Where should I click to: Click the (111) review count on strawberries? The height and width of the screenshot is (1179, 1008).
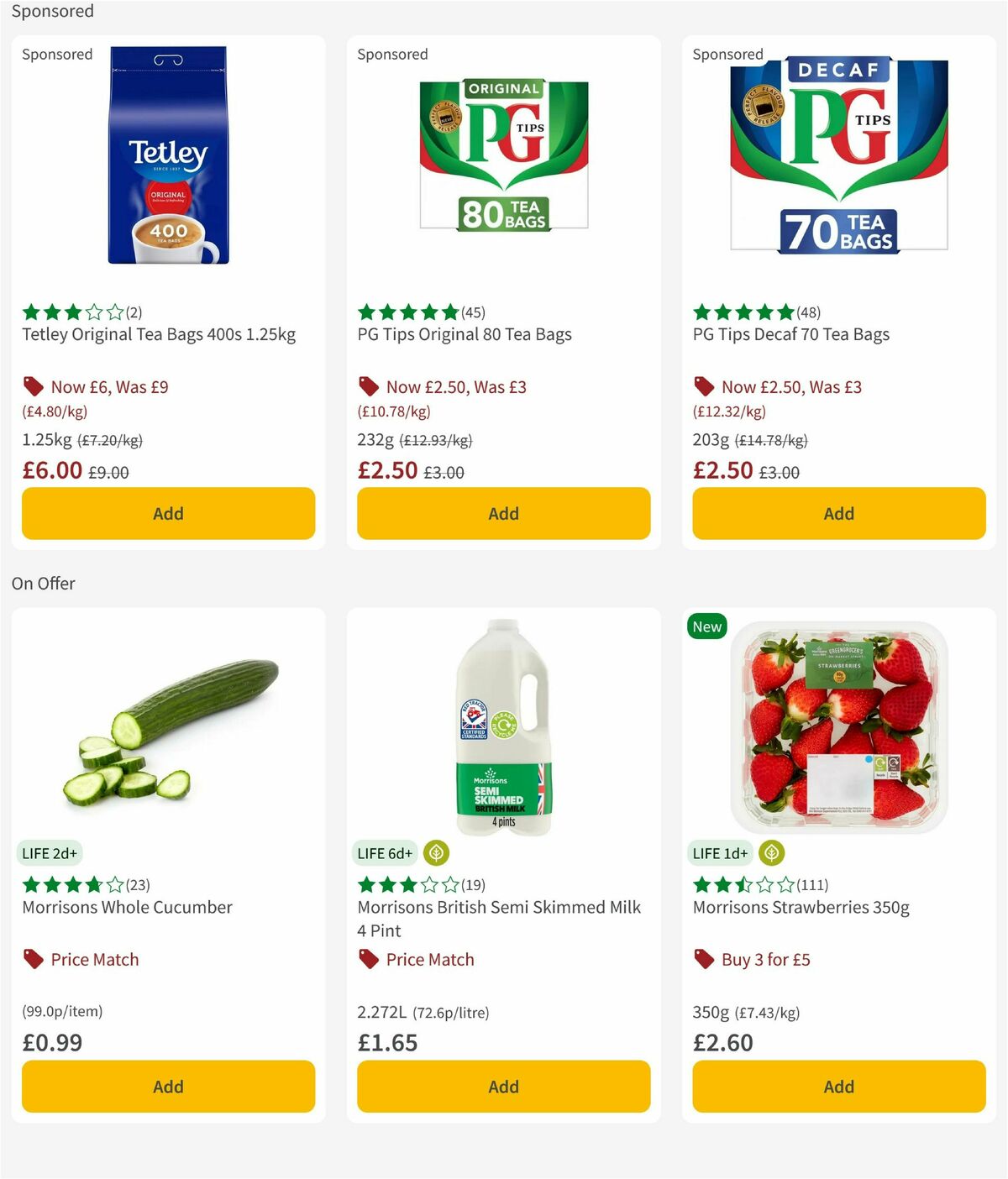pyautogui.click(x=812, y=884)
